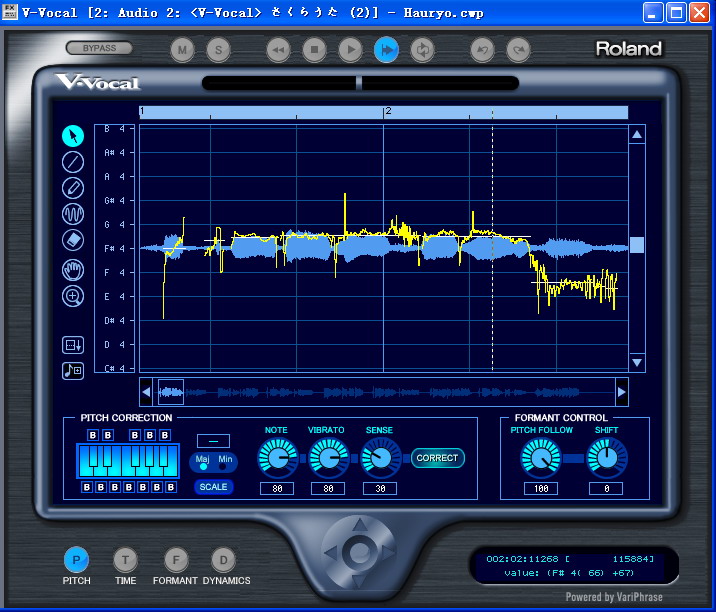Select the Arrow pointer tool
Image resolution: width=716 pixels, height=612 pixels.
coord(73,136)
